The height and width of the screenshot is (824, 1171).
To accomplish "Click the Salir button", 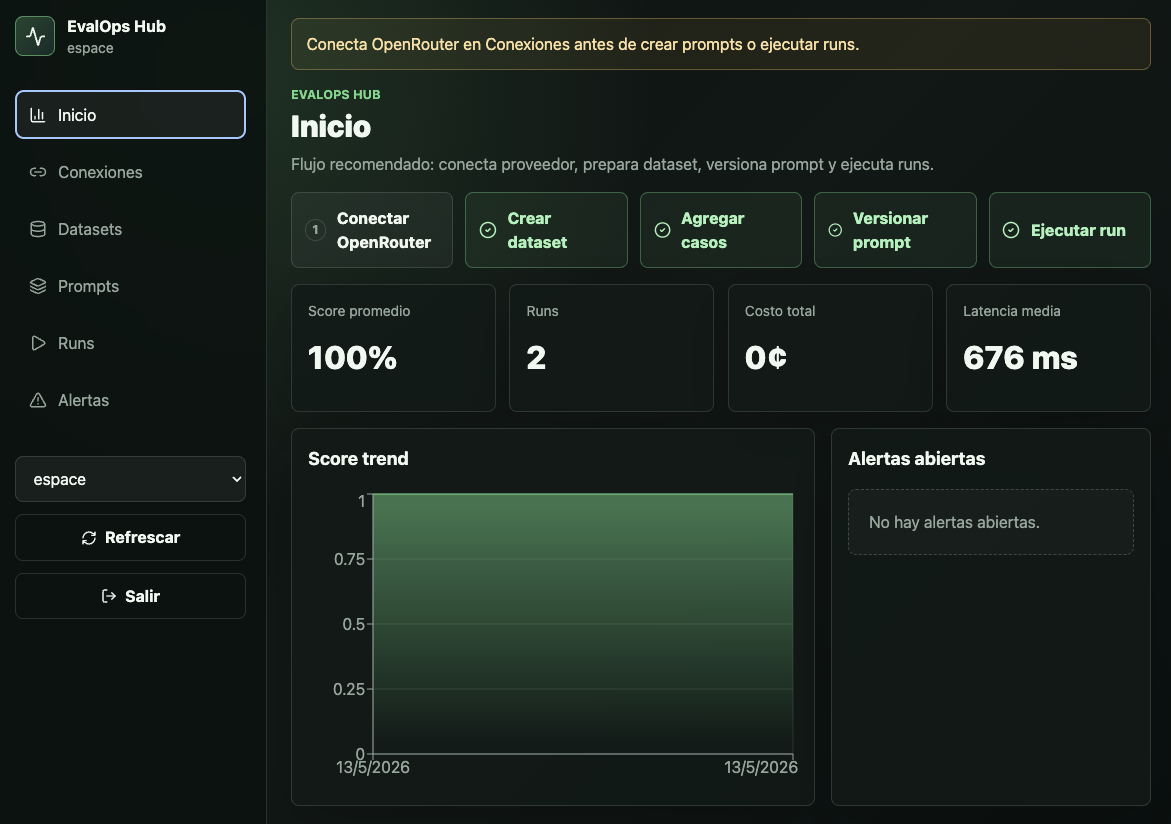I will point(130,596).
